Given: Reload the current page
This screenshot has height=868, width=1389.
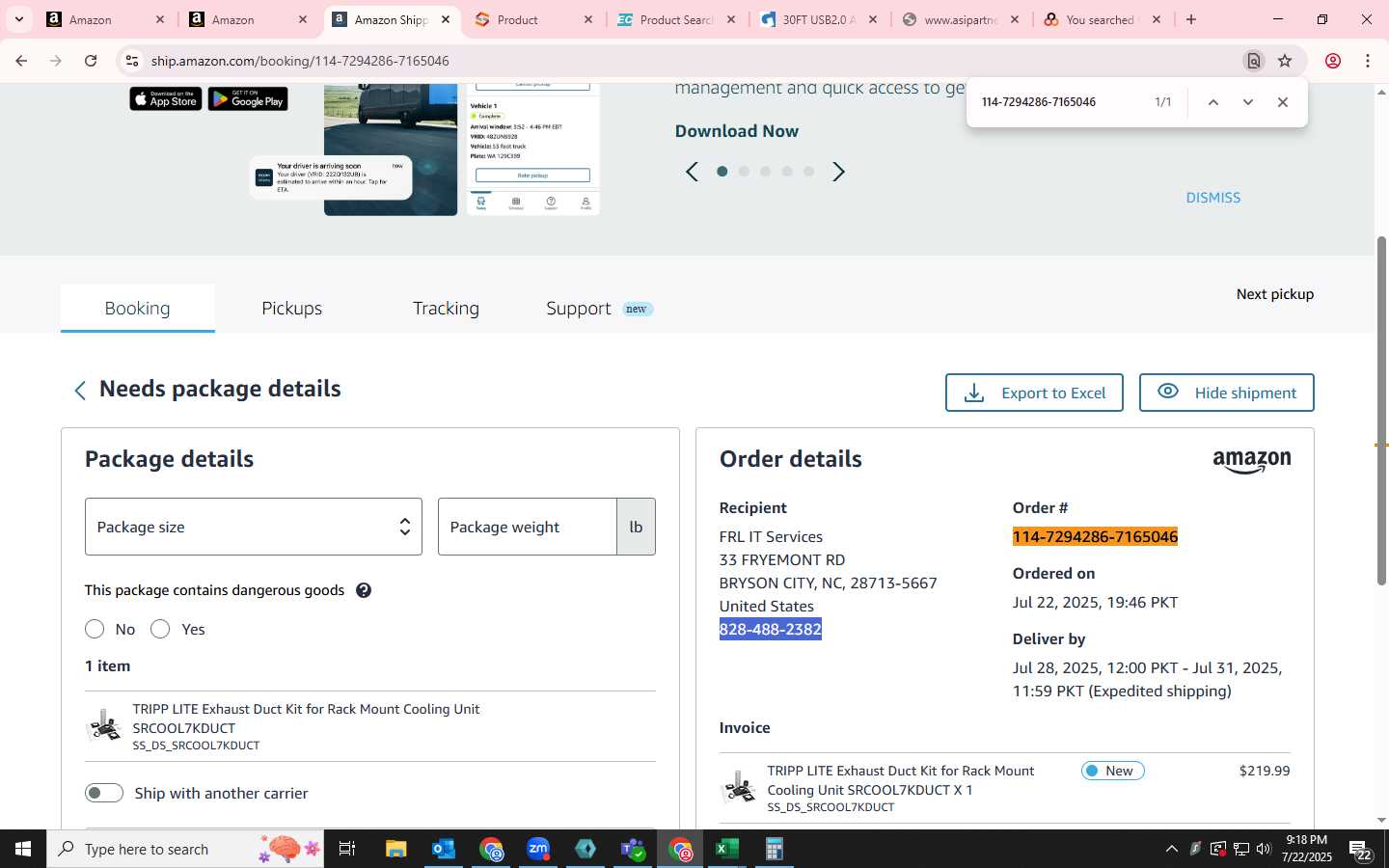Looking at the screenshot, I should pos(91,61).
